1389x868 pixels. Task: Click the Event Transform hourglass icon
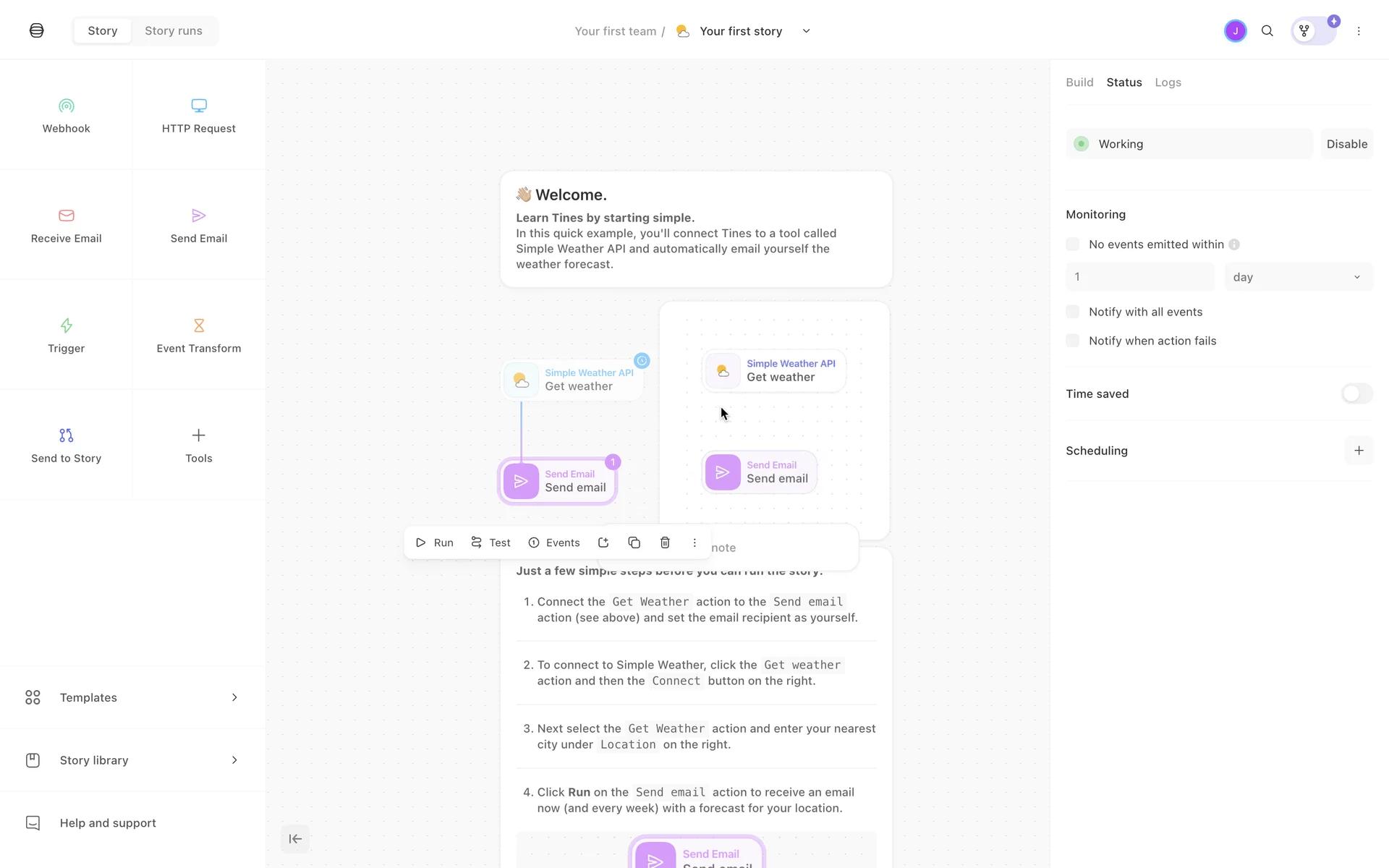[x=198, y=325]
